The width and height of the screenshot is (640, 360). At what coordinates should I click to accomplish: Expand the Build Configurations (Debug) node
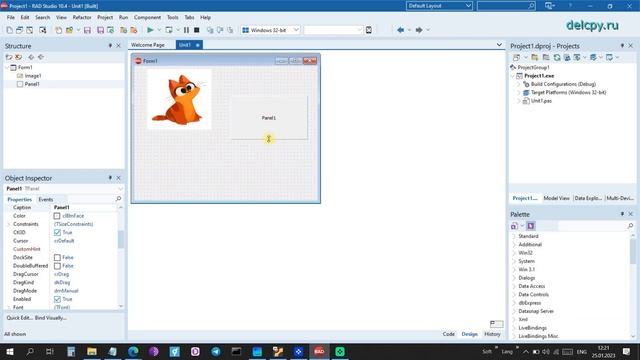coord(519,84)
